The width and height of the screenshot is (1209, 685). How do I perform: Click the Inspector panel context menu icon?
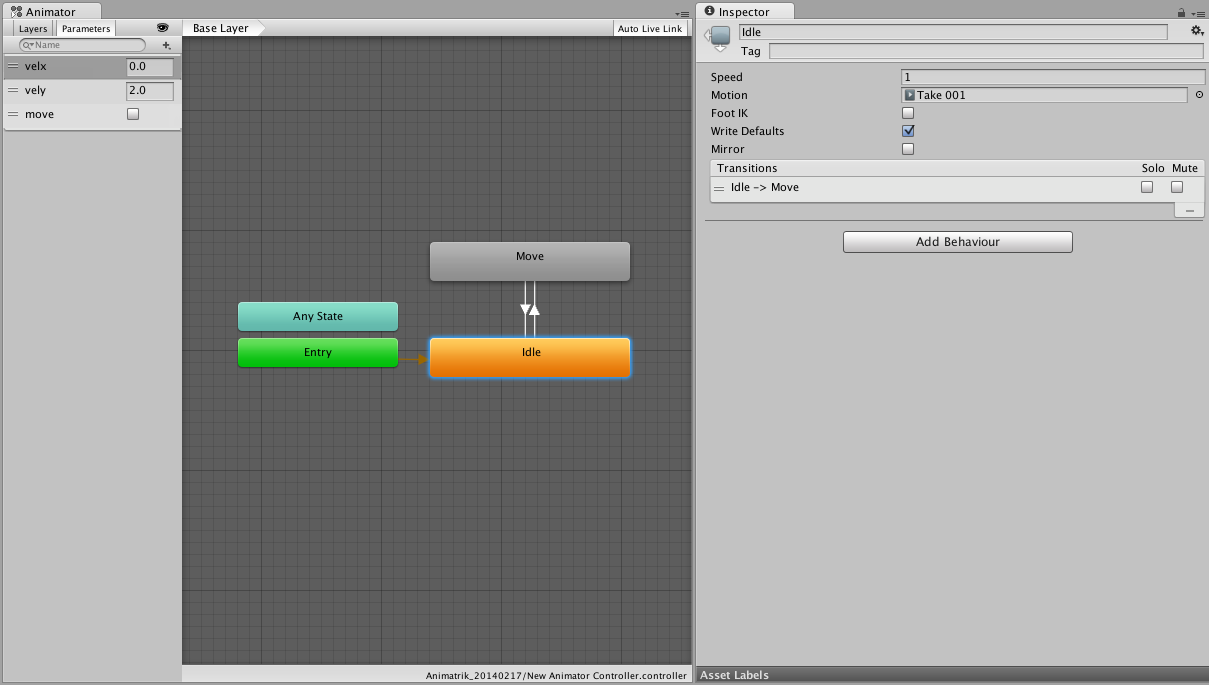[x=1198, y=11]
